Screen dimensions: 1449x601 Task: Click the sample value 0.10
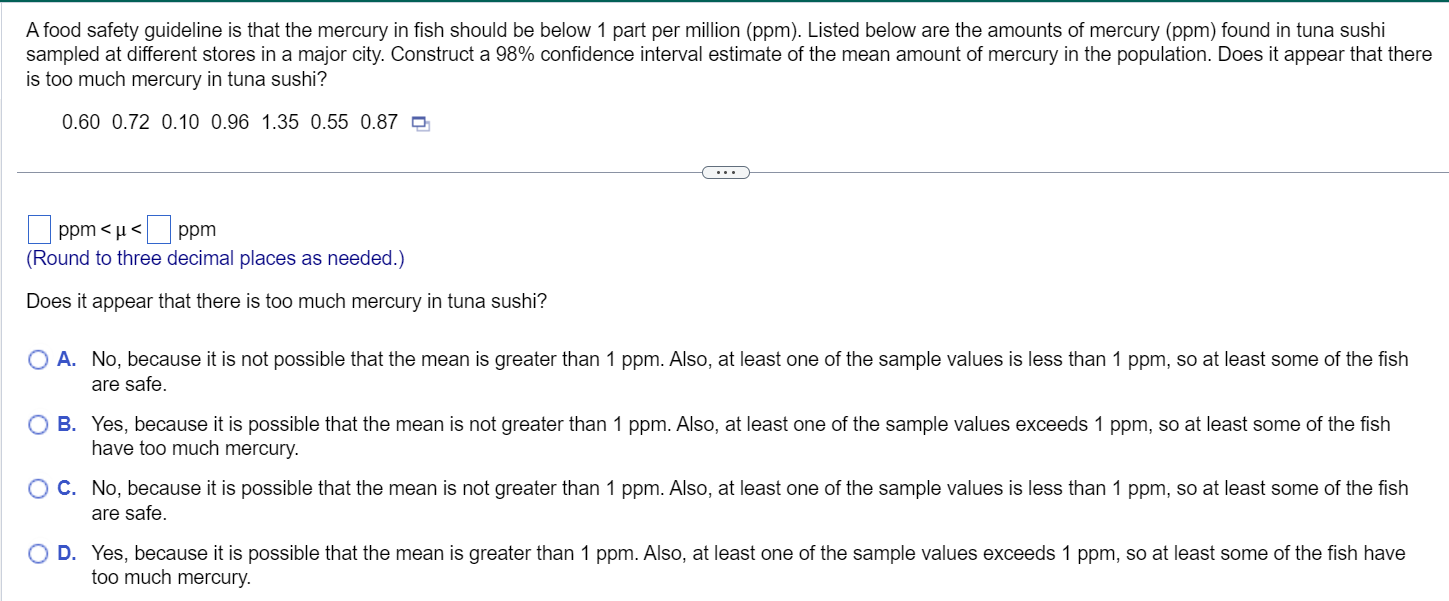(180, 123)
